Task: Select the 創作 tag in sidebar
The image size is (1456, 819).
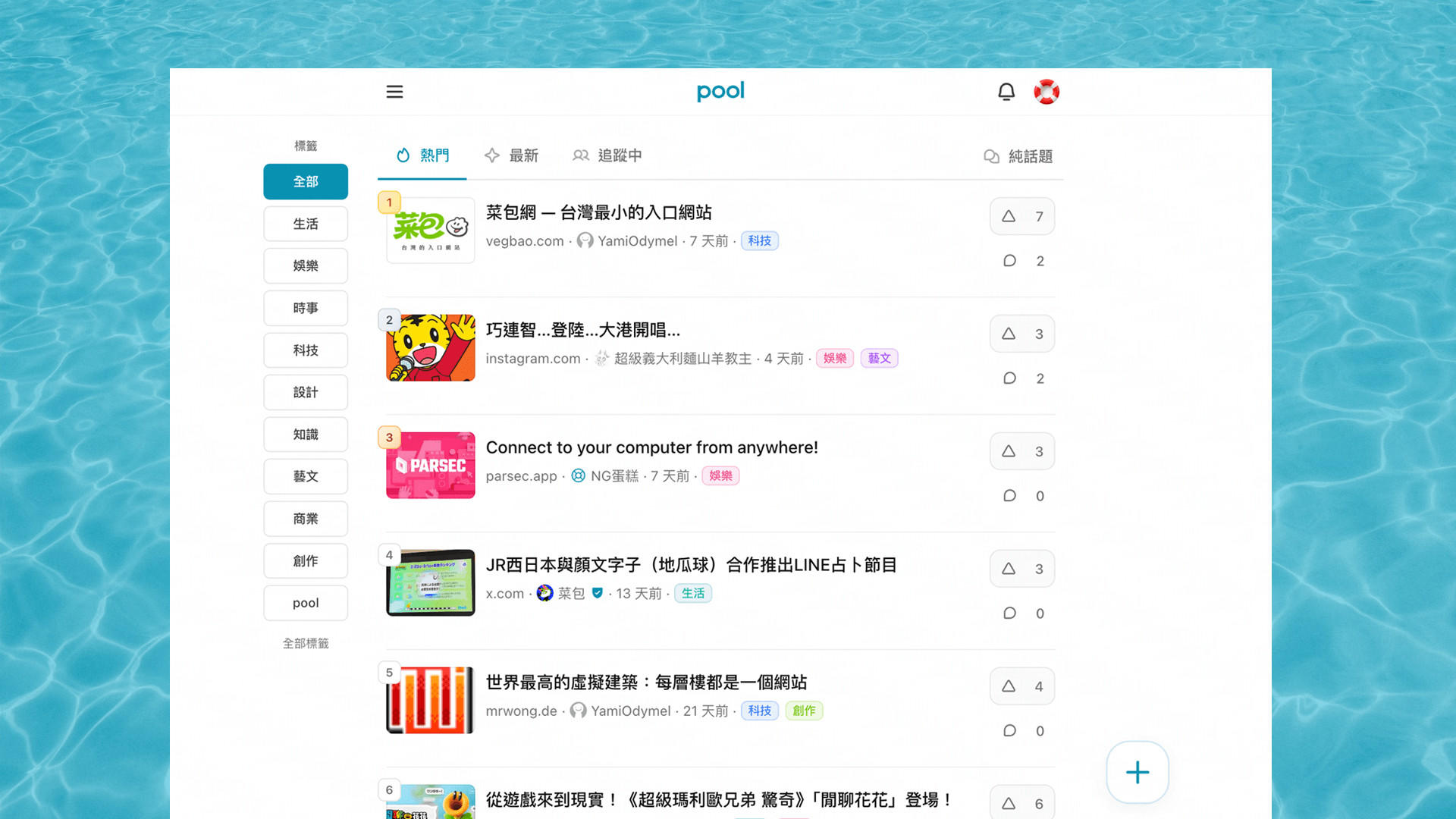Action: point(306,560)
